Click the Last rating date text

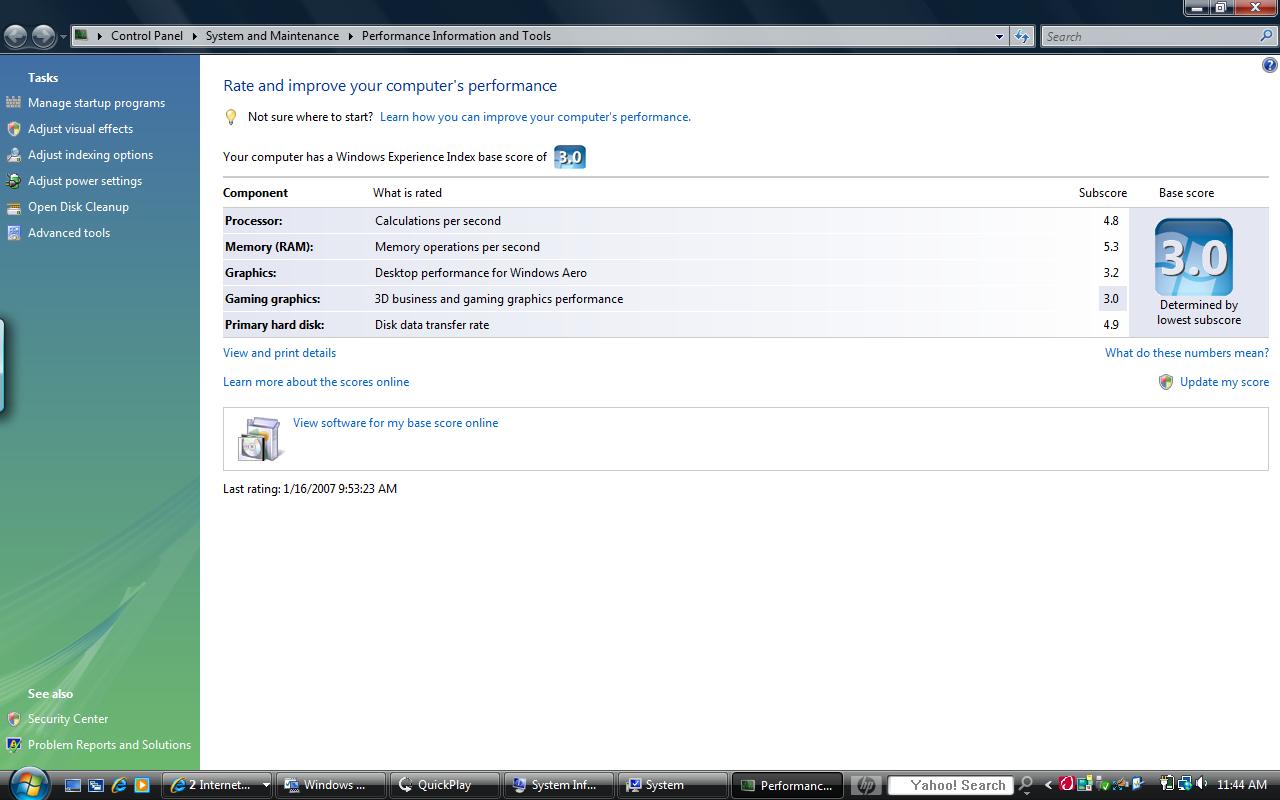(310, 489)
